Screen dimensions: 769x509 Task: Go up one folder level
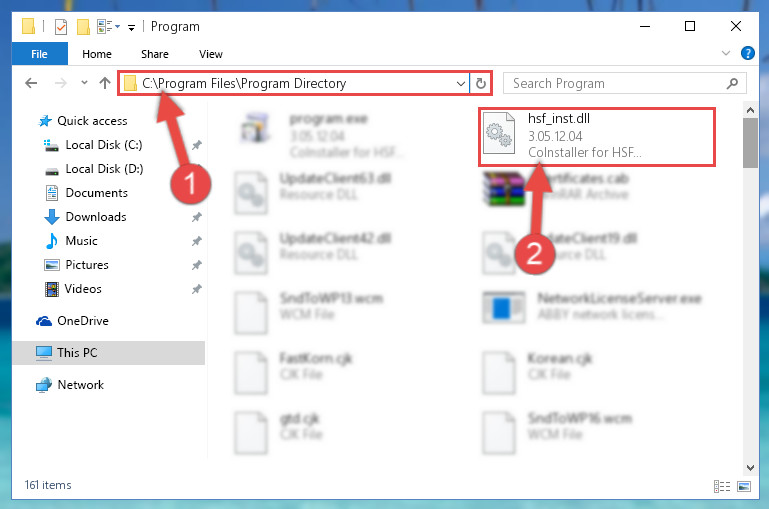click(x=104, y=83)
